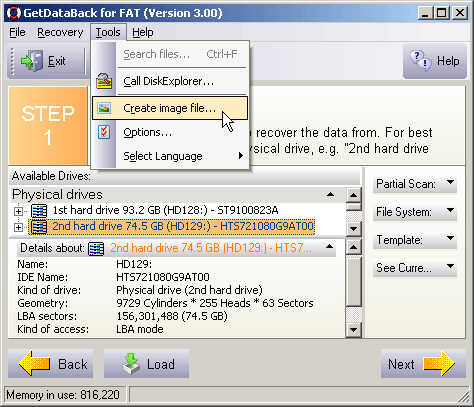Click the yellow Back arrow icon
This screenshot has width=474, height=407.
coord(35,364)
